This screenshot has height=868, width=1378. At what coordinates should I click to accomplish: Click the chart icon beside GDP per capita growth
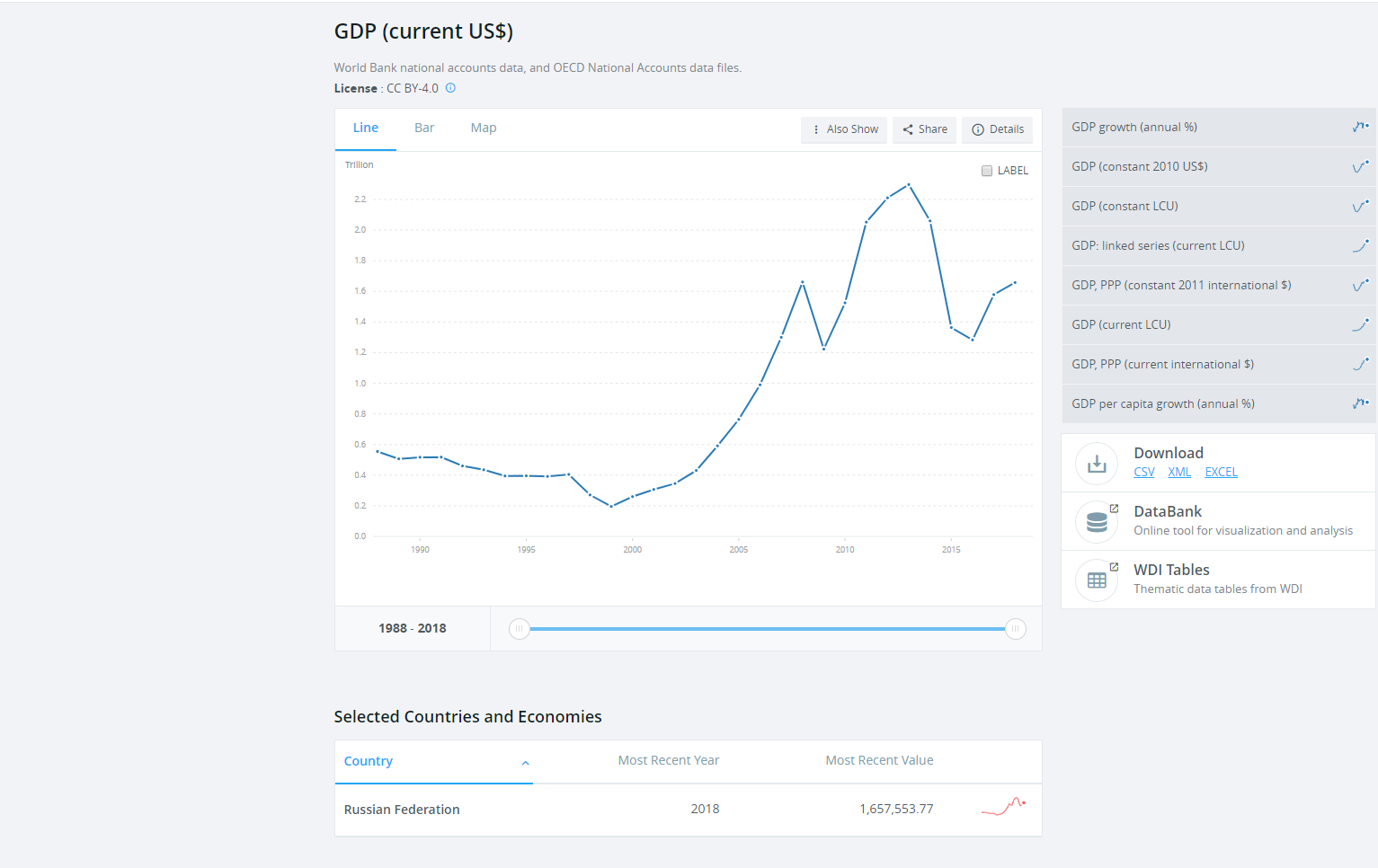pos(1360,404)
